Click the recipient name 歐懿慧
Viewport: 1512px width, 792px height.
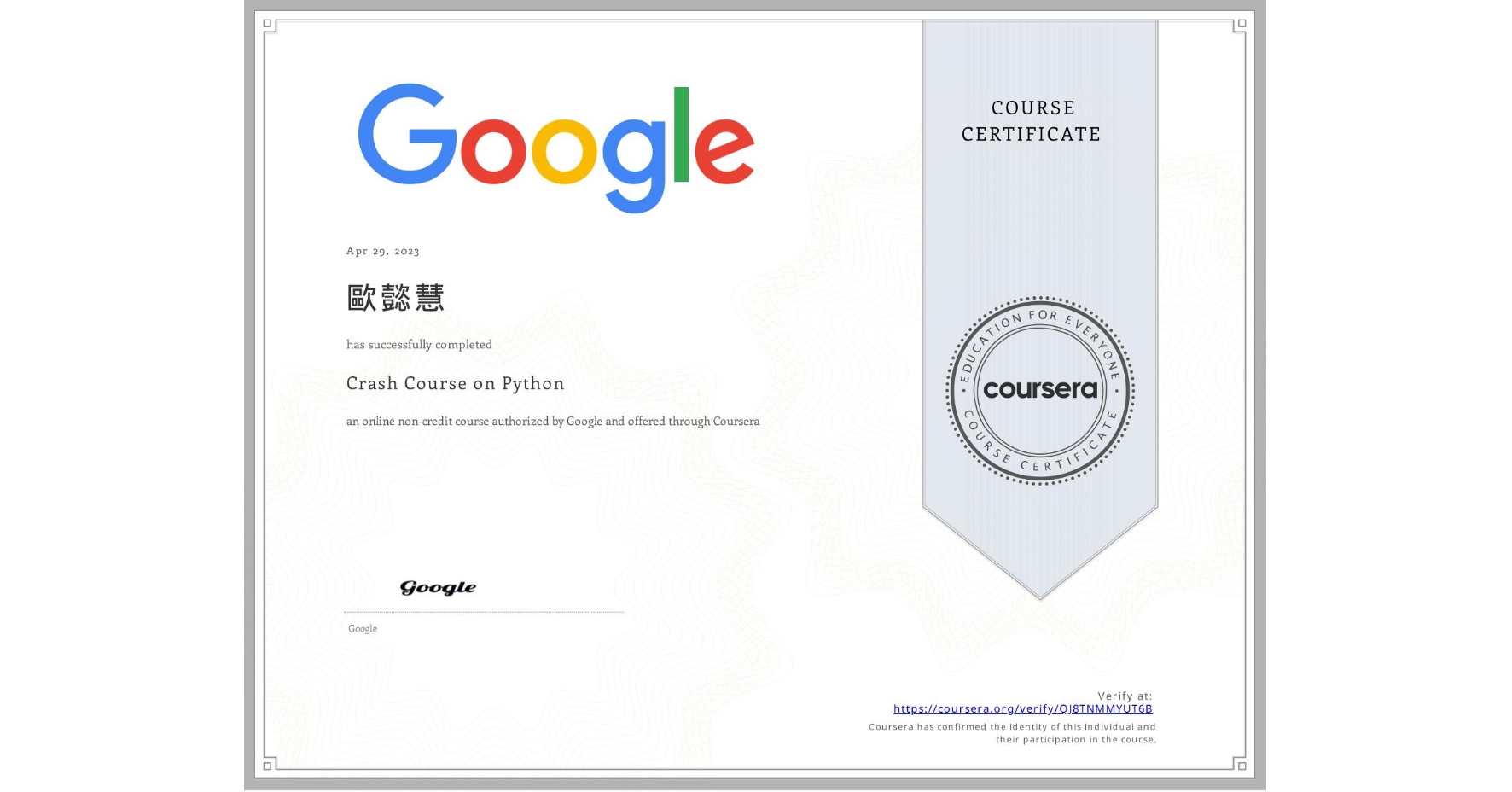(394, 299)
